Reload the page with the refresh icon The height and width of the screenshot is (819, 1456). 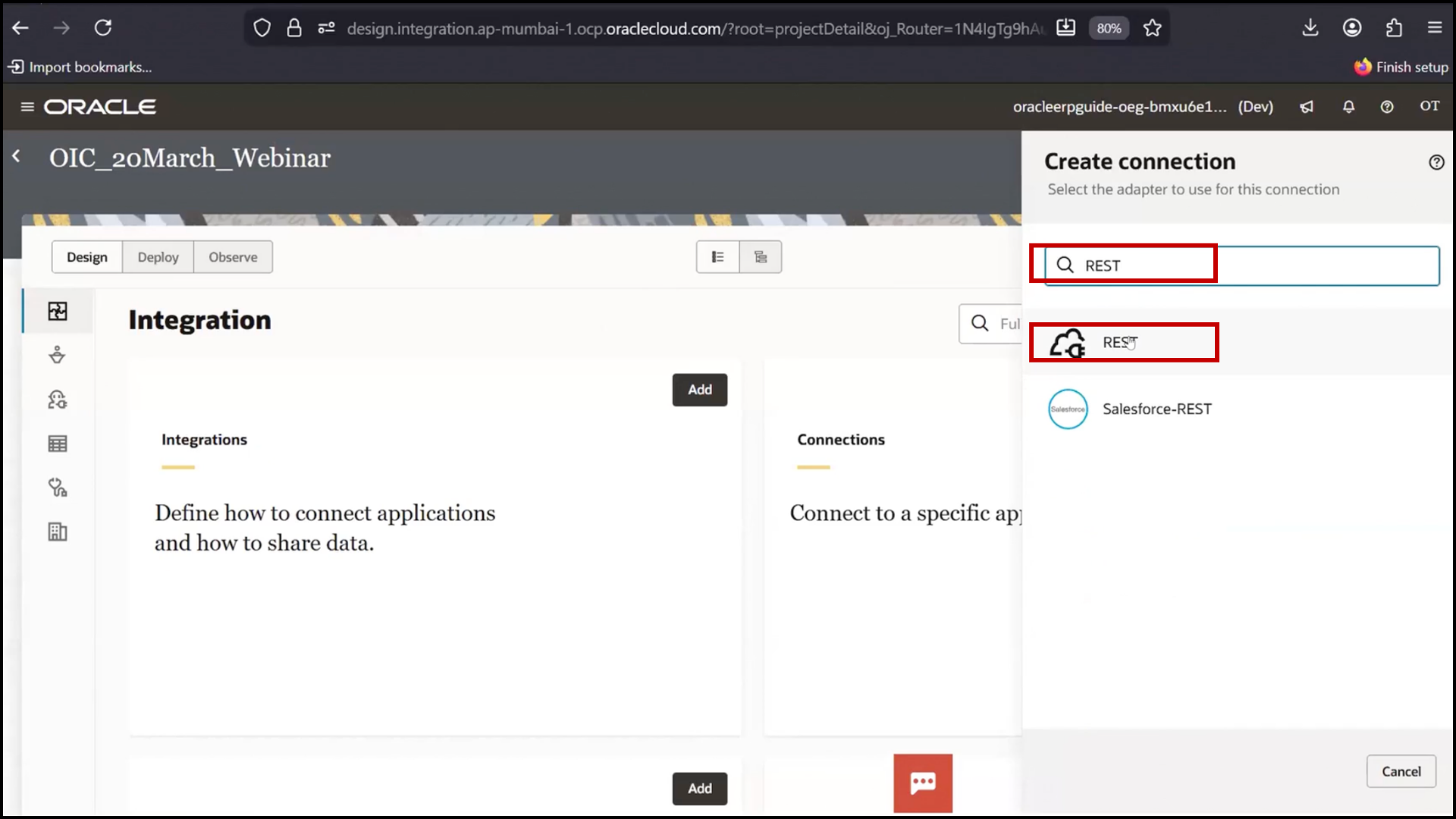coord(103,28)
